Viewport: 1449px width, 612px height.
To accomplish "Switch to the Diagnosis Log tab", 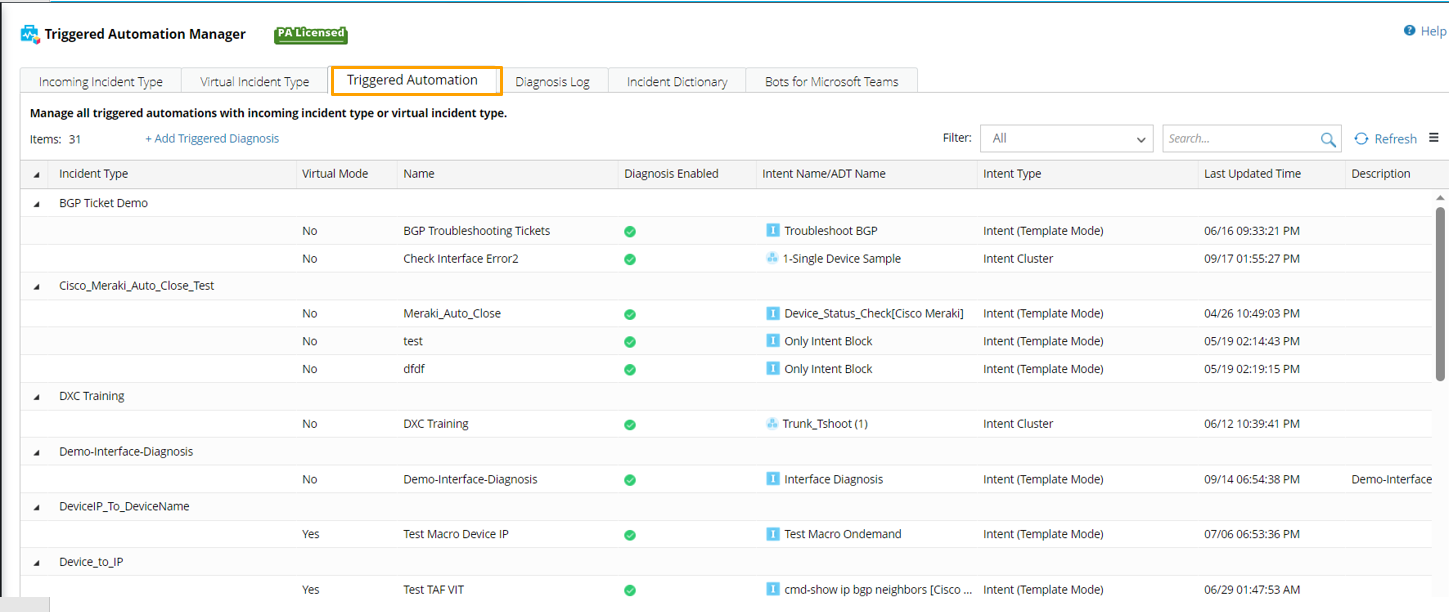I will [x=552, y=82].
